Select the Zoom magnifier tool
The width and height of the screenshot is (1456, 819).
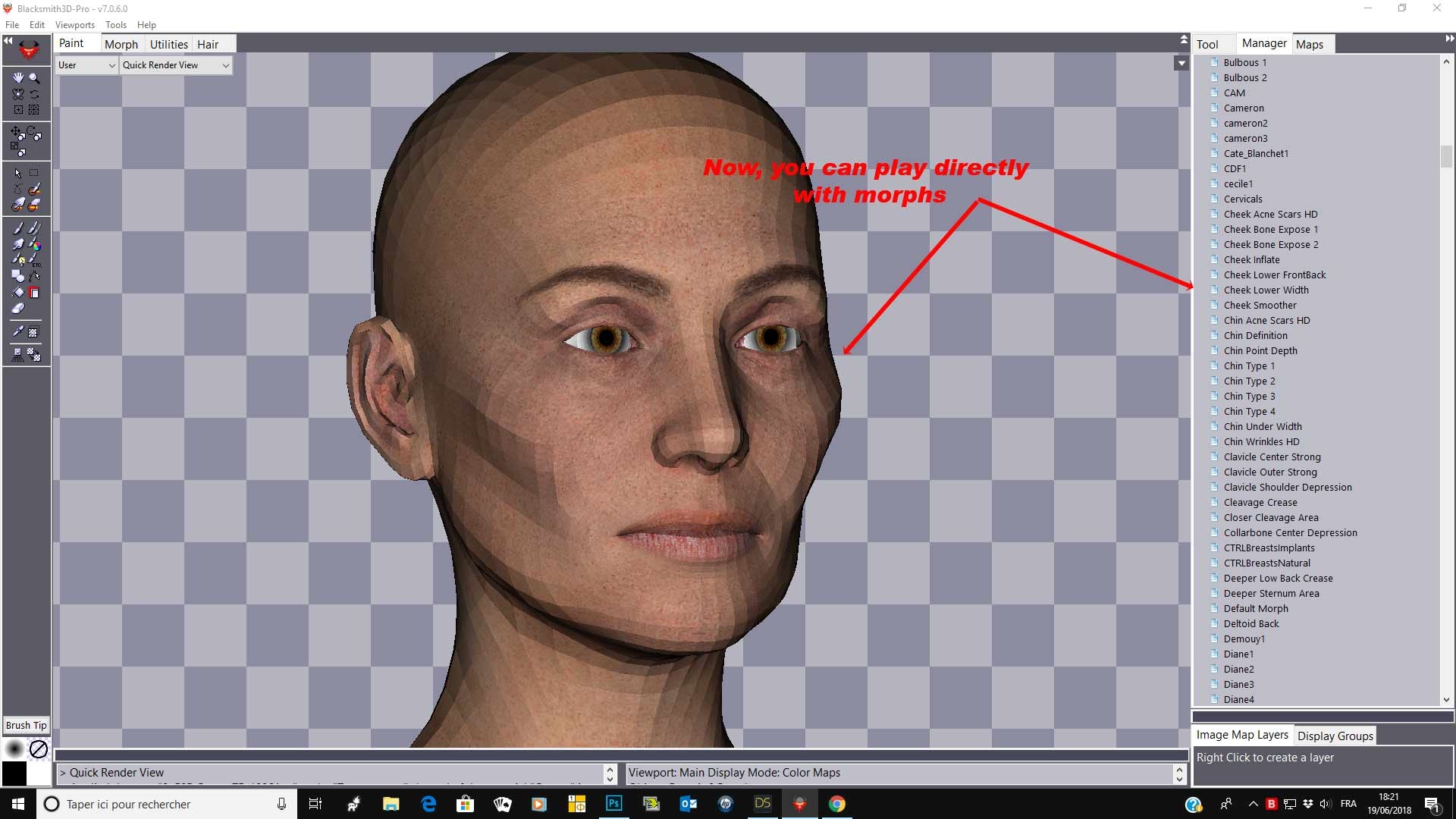(x=34, y=78)
